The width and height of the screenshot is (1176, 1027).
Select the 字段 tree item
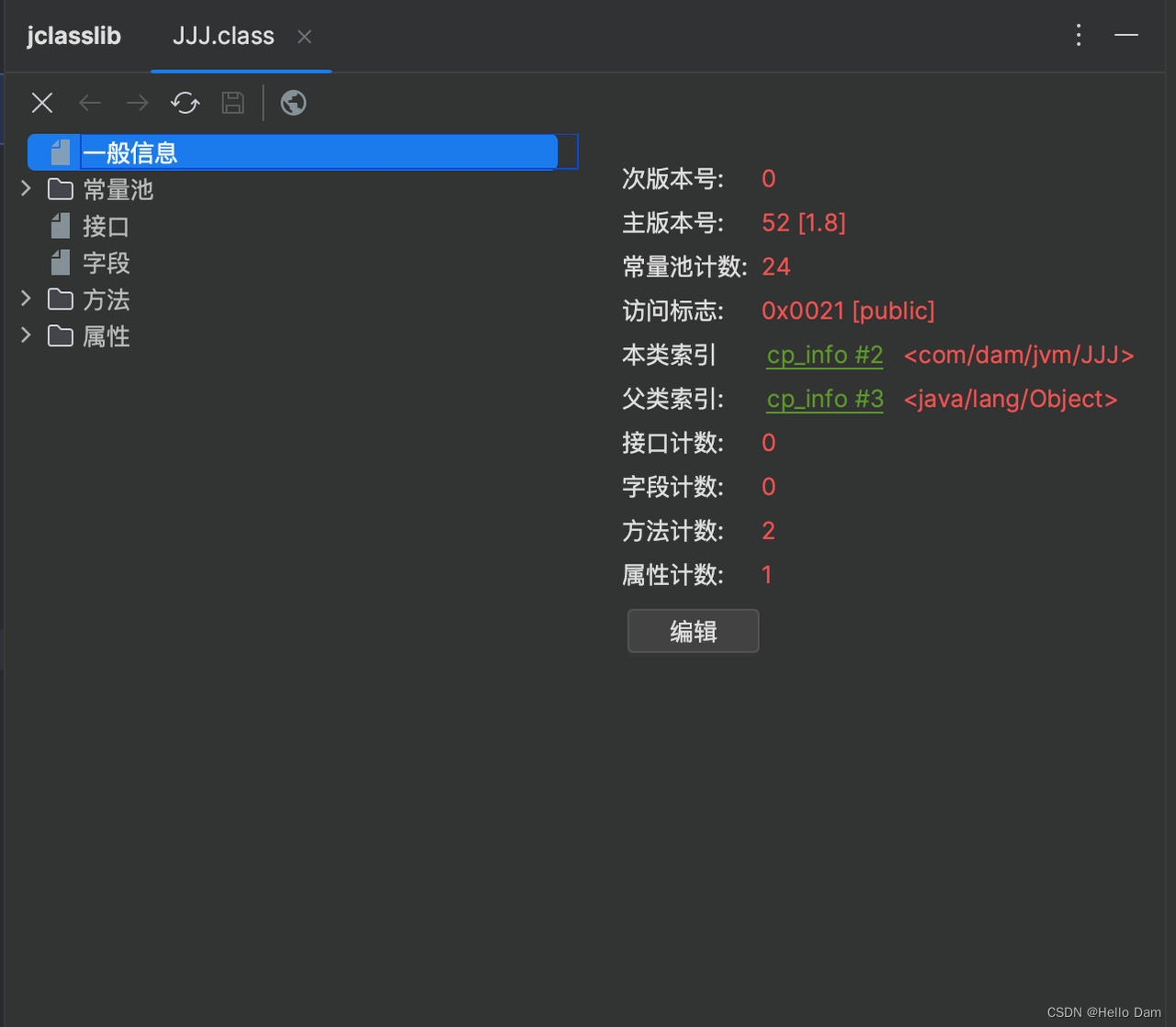pyautogui.click(x=90, y=263)
